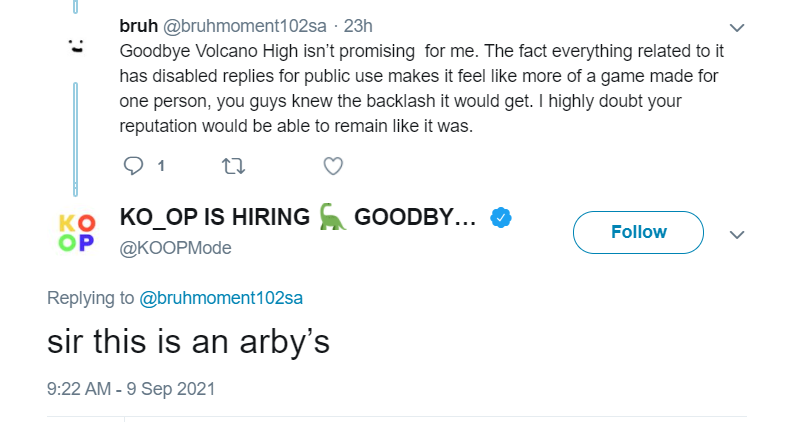Open the KO_OP colorful logo avatar
The image size is (796, 422).
point(77,233)
